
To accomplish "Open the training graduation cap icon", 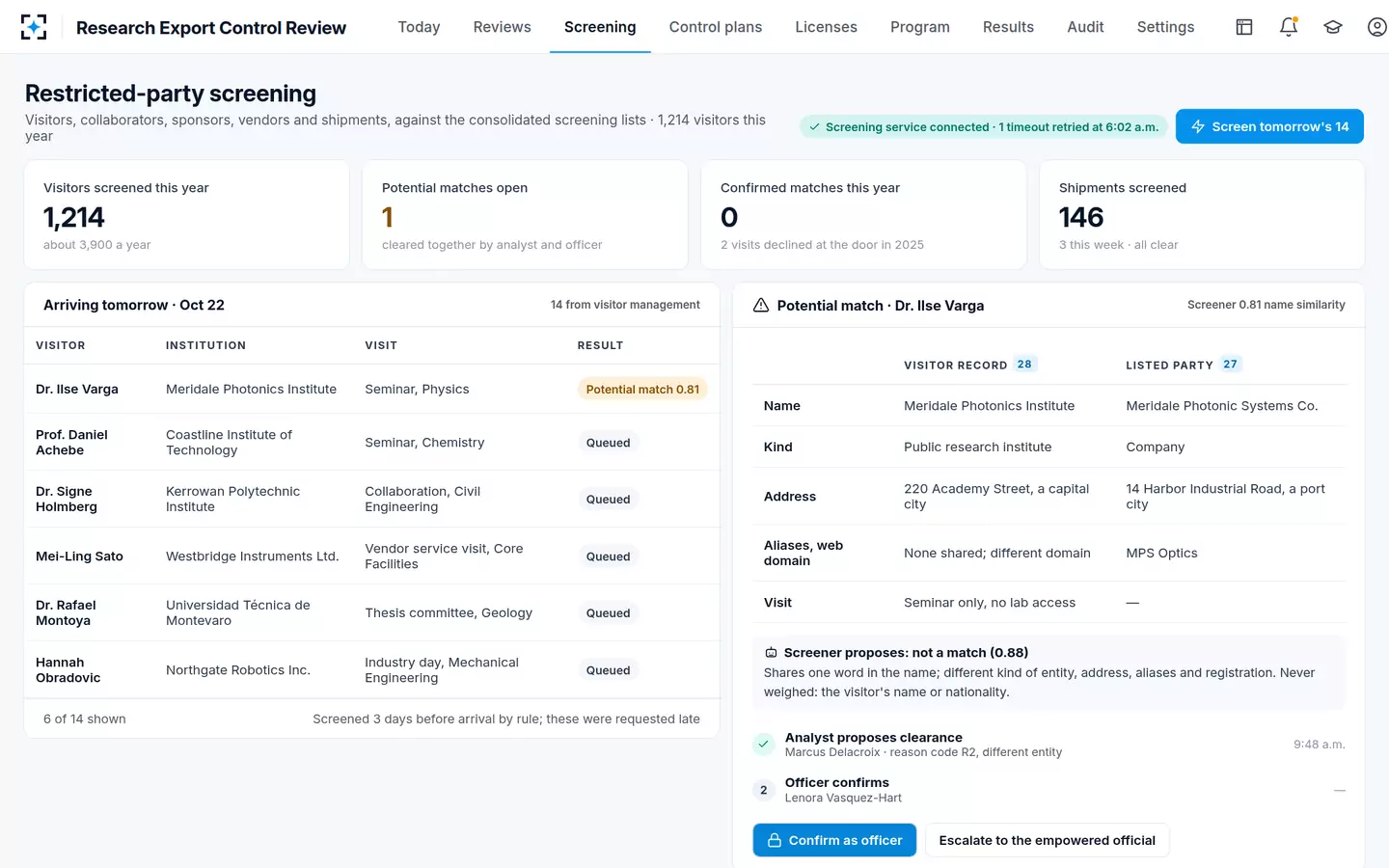I will point(1333,27).
